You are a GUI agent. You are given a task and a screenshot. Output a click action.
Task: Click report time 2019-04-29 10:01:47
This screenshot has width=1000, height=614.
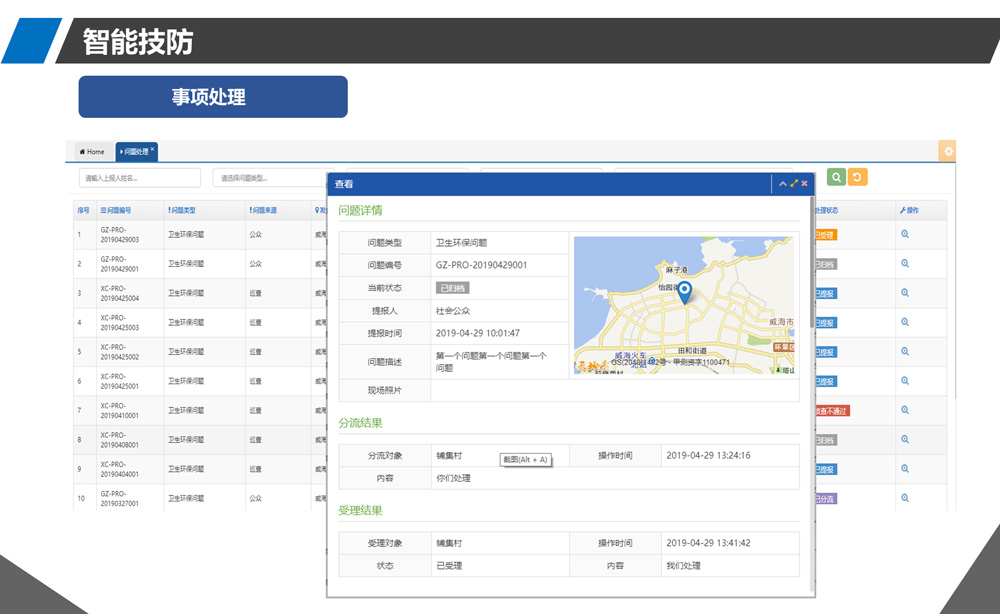pyautogui.click(x=478, y=333)
